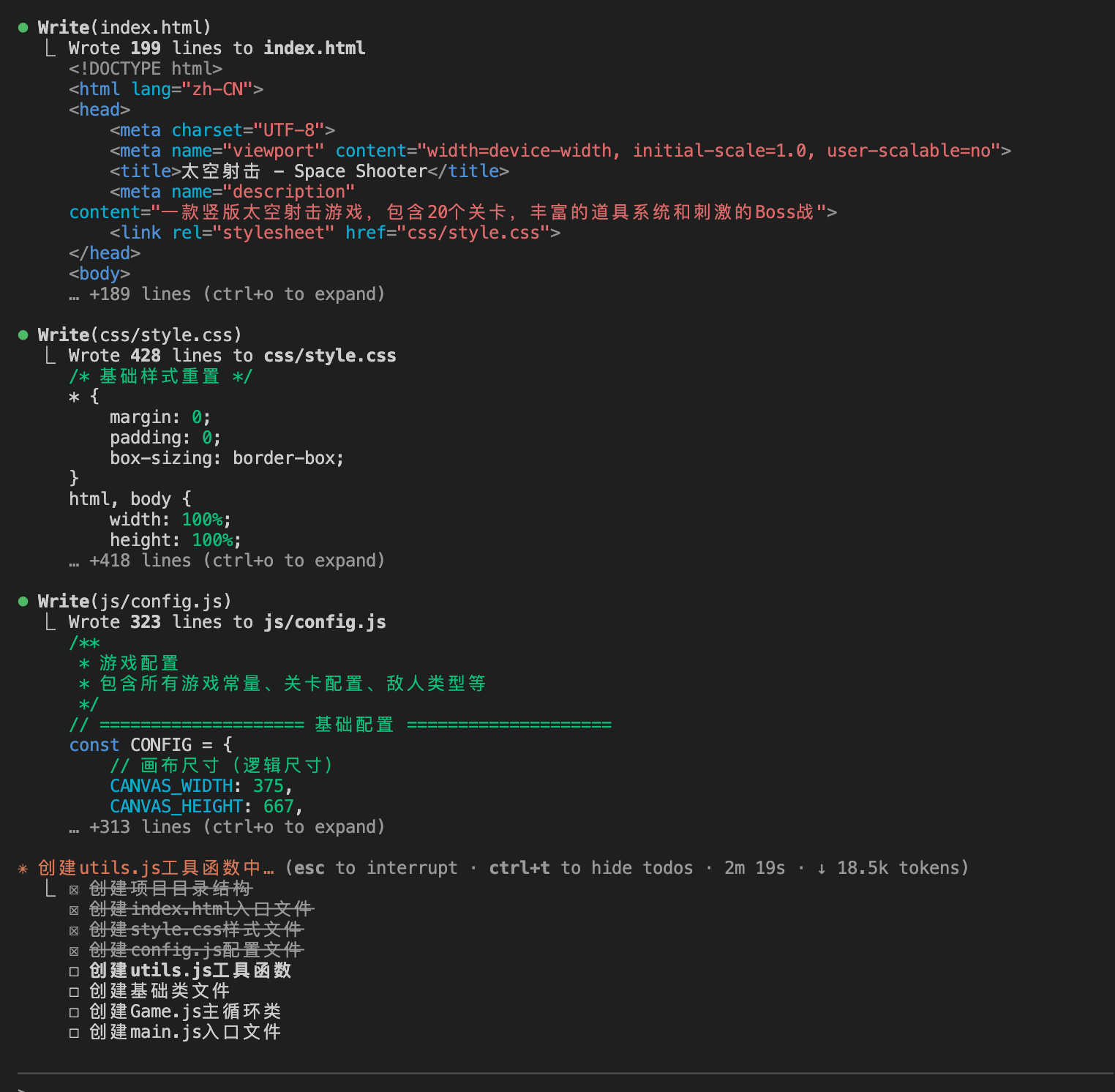Click the todo label 创建index.html入口文件
The image size is (1115, 1092).
tap(201, 909)
